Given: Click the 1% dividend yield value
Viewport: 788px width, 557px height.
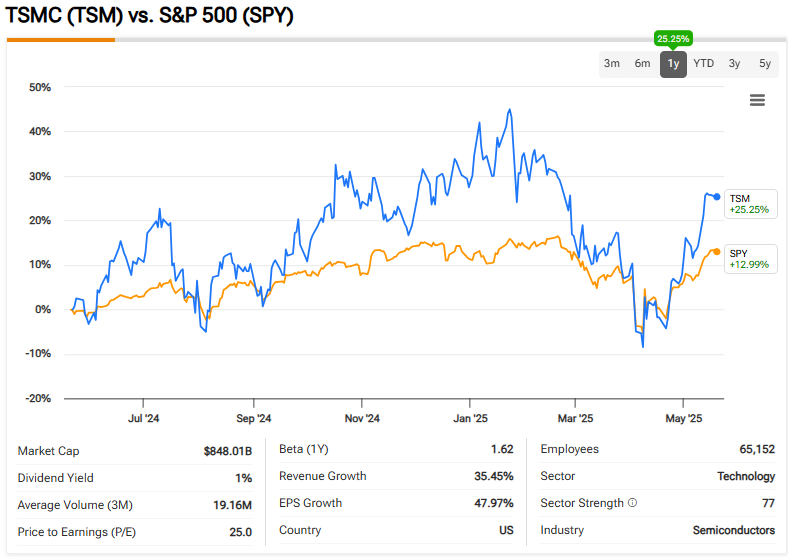Looking at the screenshot, I should pyautogui.click(x=244, y=478).
